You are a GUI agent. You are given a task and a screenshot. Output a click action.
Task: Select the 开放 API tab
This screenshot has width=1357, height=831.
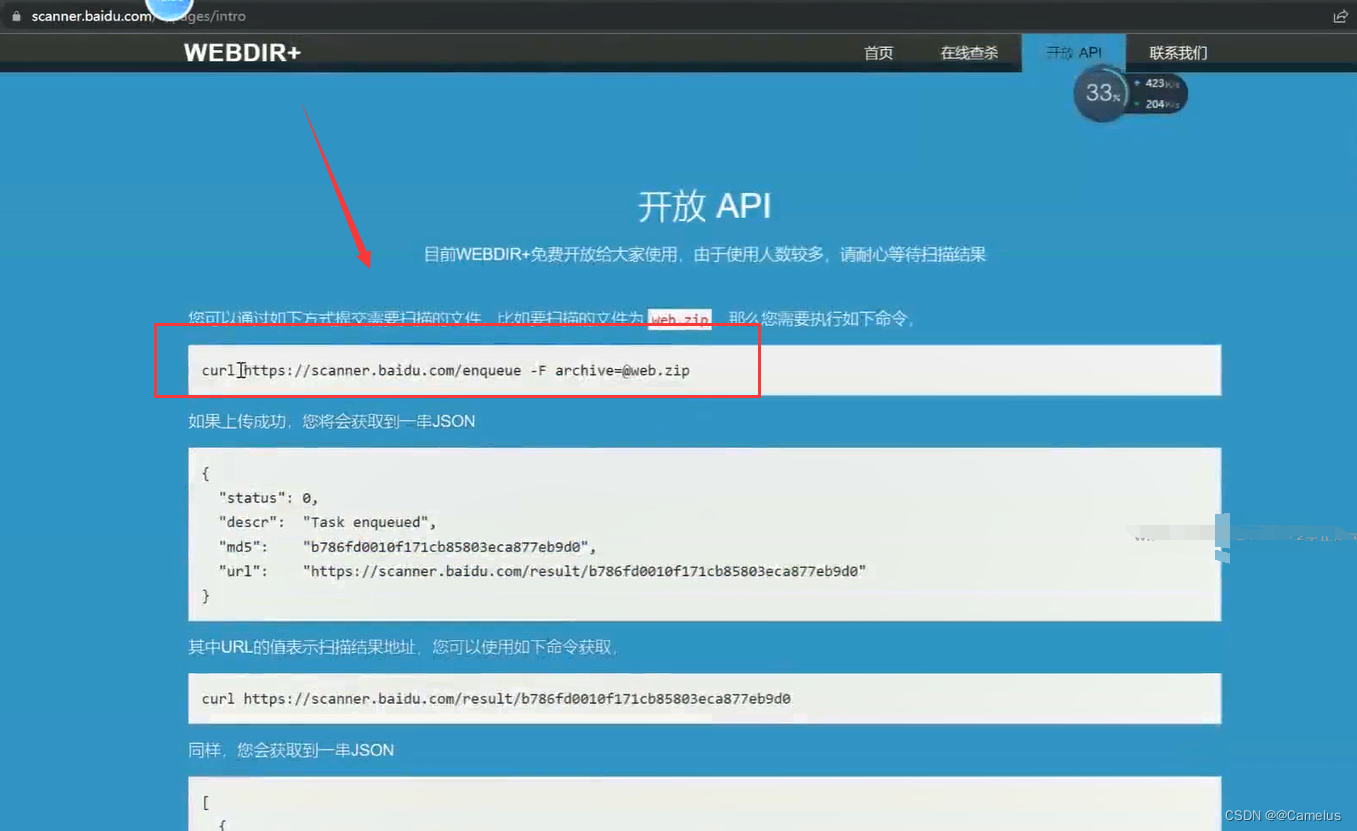point(1073,53)
